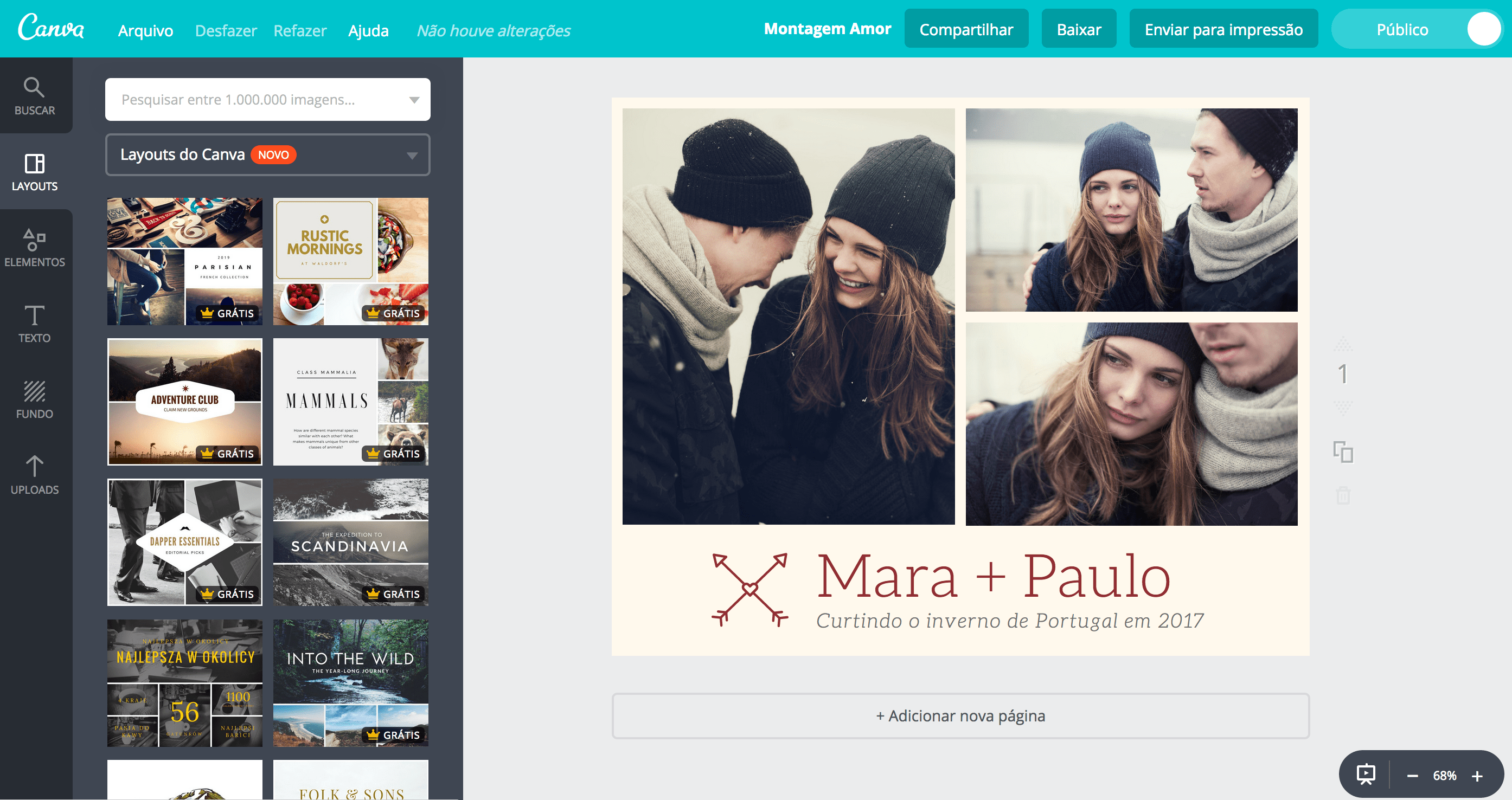The image size is (1512, 800).
Task: Zoom out with the minus icon
Action: click(x=1413, y=776)
